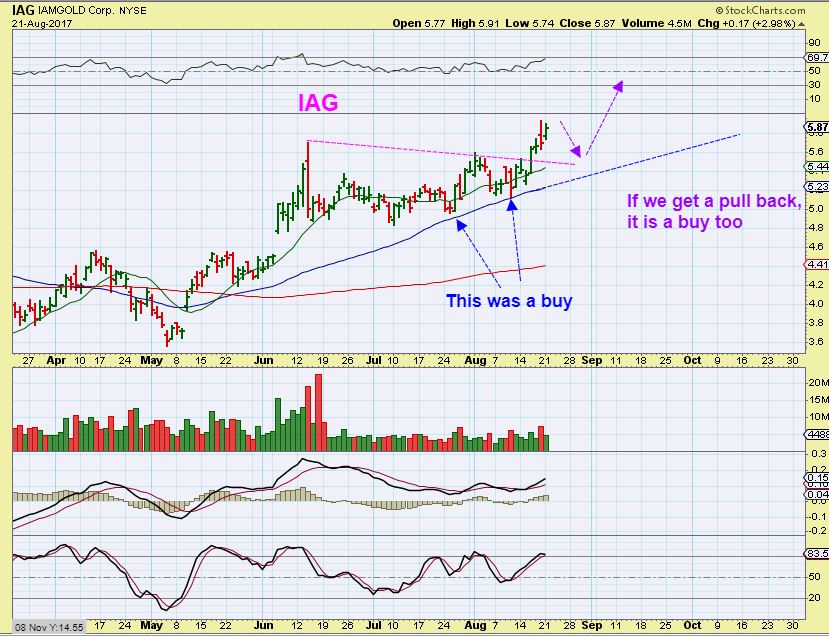Click the MACD line value tag 0.15

[x=817, y=477]
